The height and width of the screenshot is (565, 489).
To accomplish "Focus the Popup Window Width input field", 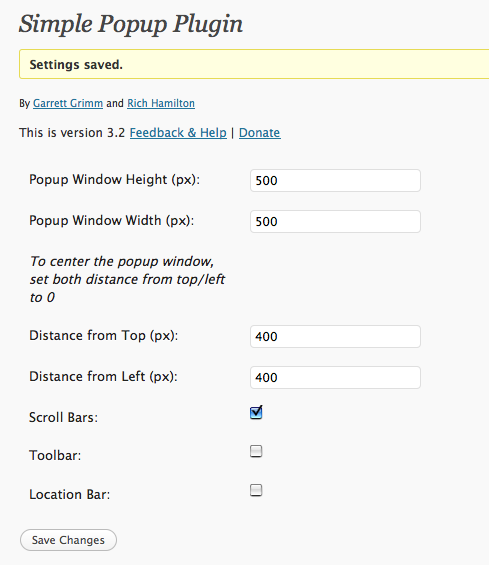I will pyautogui.click(x=335, y=222).
